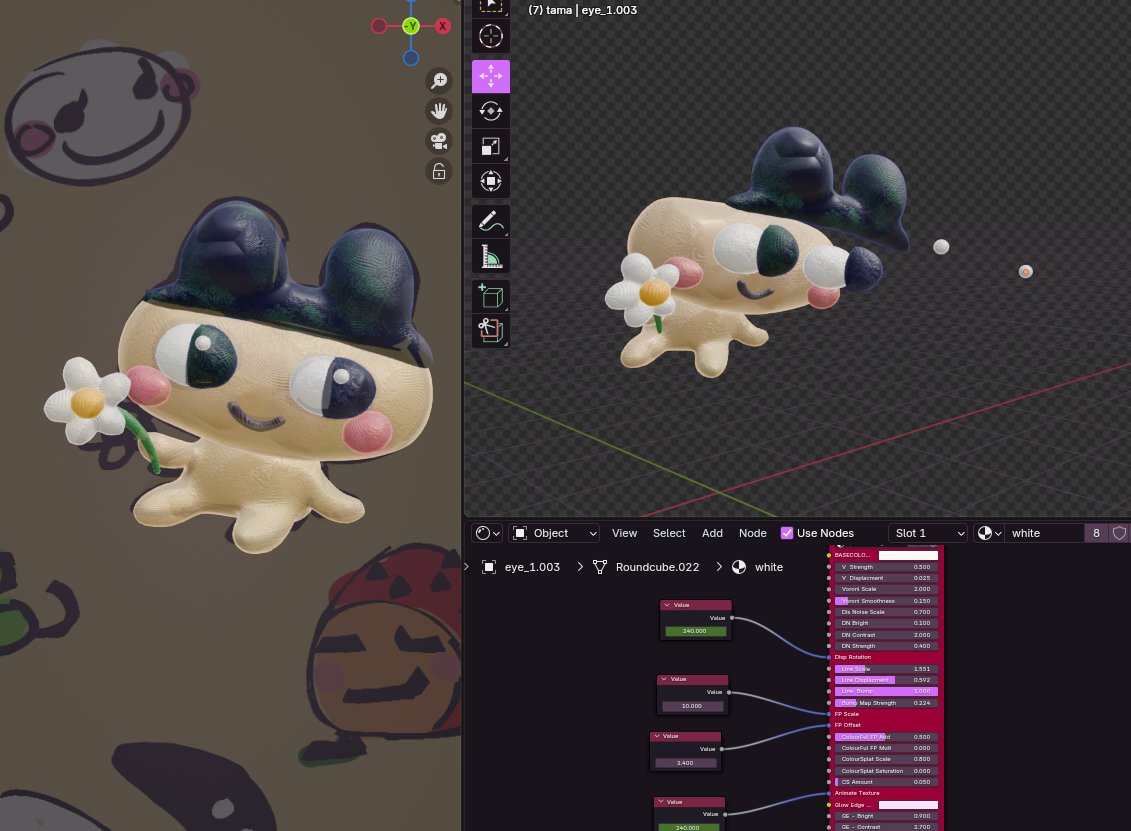Open the BASECOLO color swatch
Viewport: 1131px width, 831px height.
908,555
